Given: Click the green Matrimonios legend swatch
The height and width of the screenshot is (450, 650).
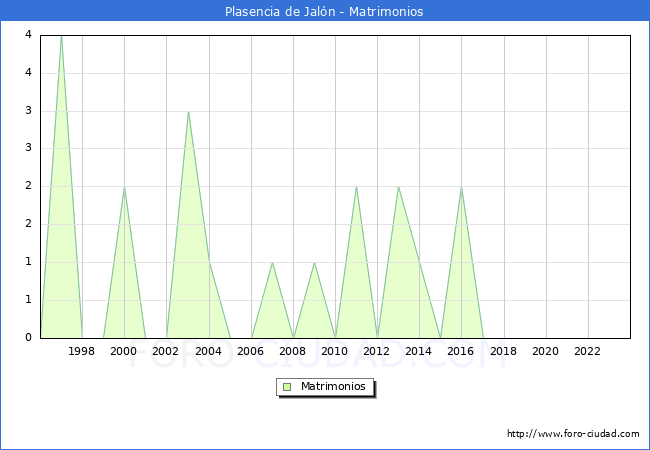Looking at the screenshot, I should coord(287,387).
